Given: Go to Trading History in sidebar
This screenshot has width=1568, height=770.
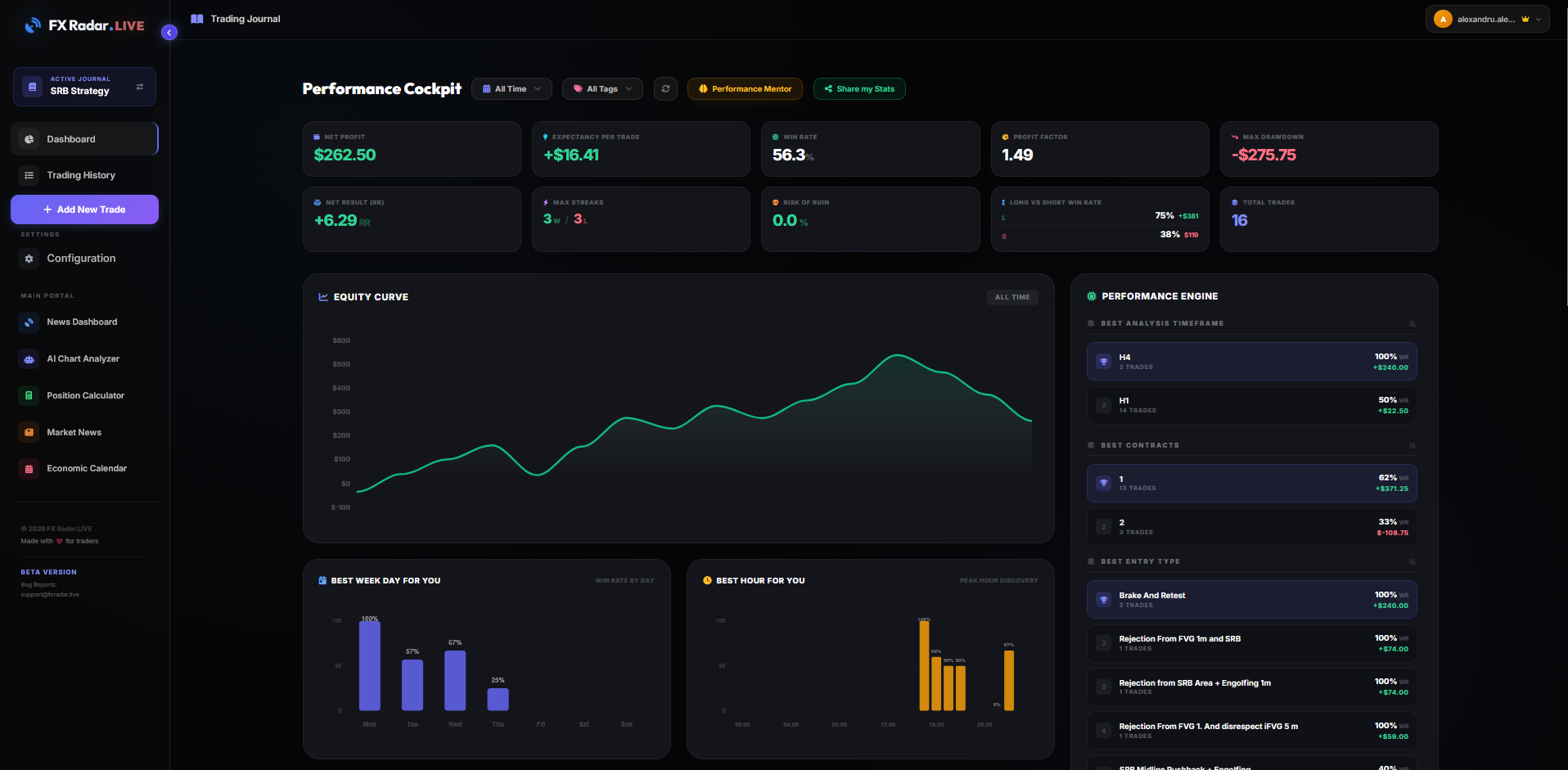Looking at the screenshot, I should point(81,175).
